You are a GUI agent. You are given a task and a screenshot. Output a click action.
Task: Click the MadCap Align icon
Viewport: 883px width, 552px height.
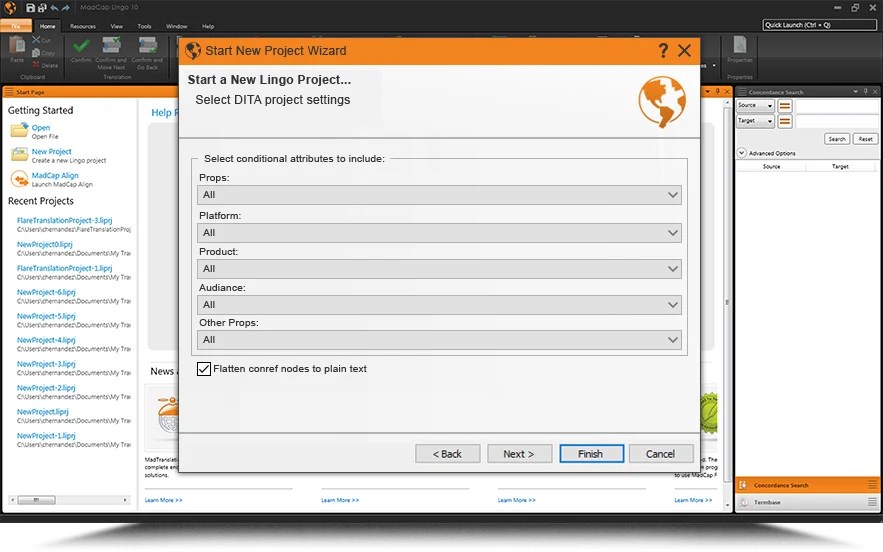point(19,179)
